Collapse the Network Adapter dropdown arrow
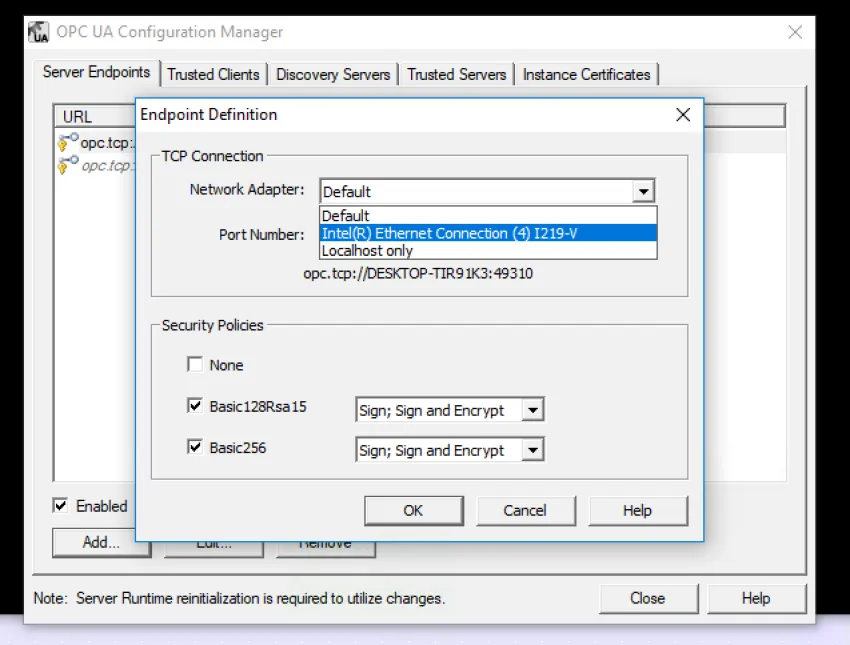 643,191
